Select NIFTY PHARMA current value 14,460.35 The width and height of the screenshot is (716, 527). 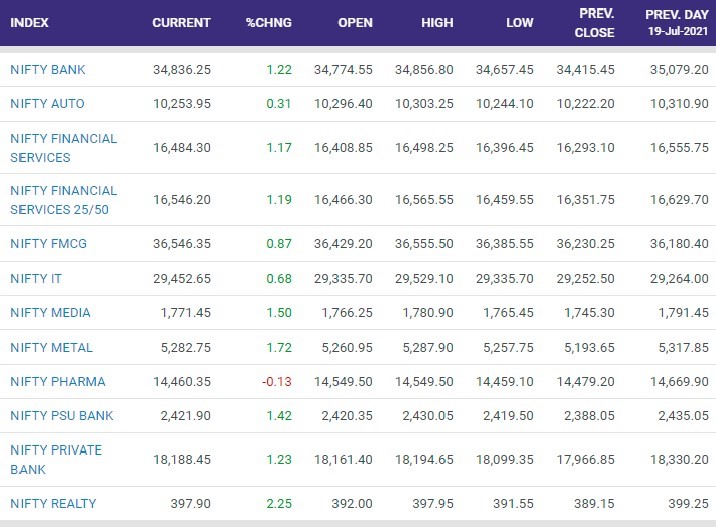182,382
